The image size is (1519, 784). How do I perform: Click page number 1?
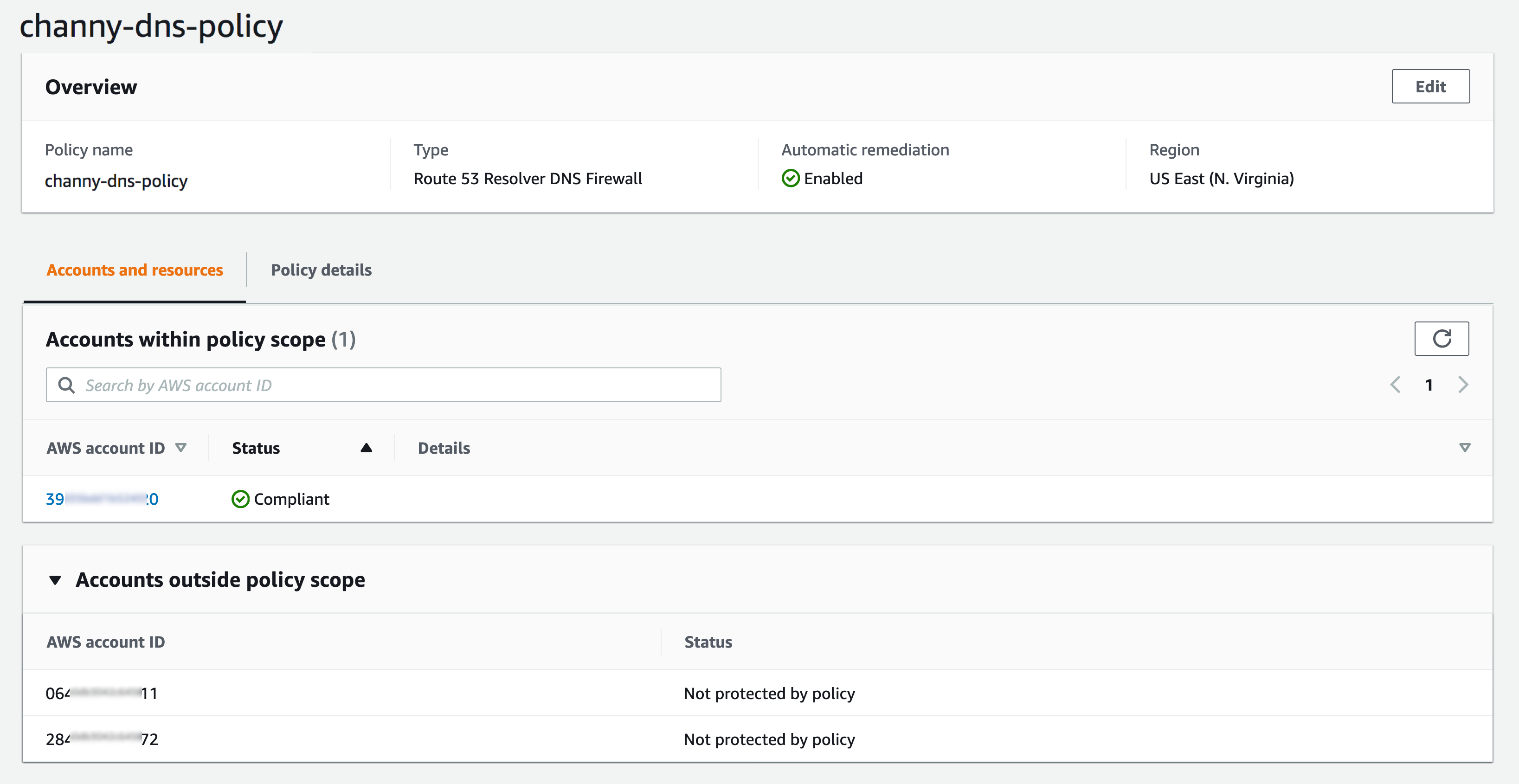click(1429, 385)
